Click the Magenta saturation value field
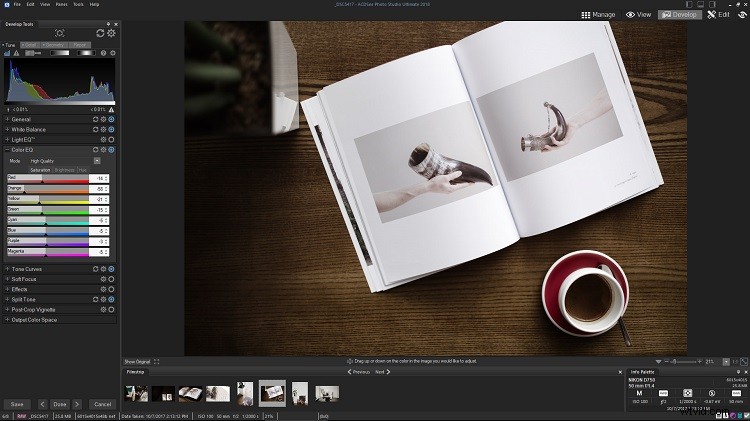Screen dimensions: 750x421 click(99, 252)
